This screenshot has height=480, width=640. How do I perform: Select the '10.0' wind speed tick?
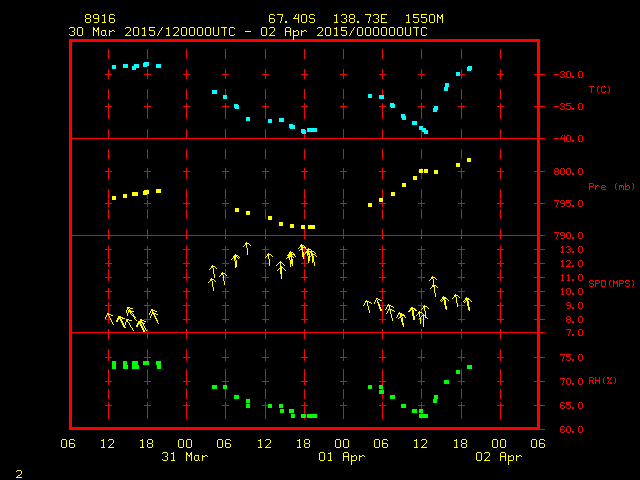coord(572,292)
